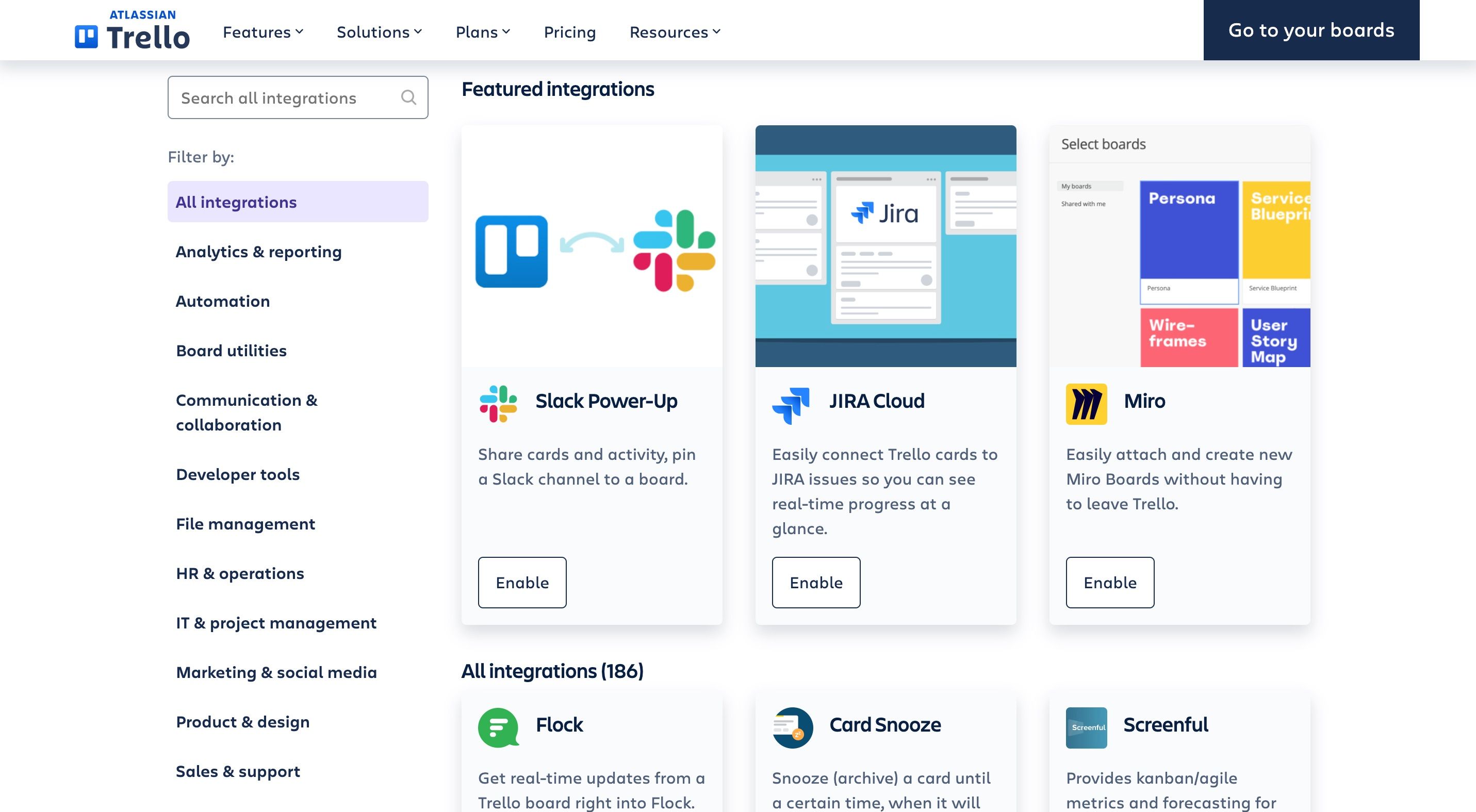This screenshot has width=1476, height=812.
Task: Click the Pricing menu tab
Action: [x=570, y=30]
